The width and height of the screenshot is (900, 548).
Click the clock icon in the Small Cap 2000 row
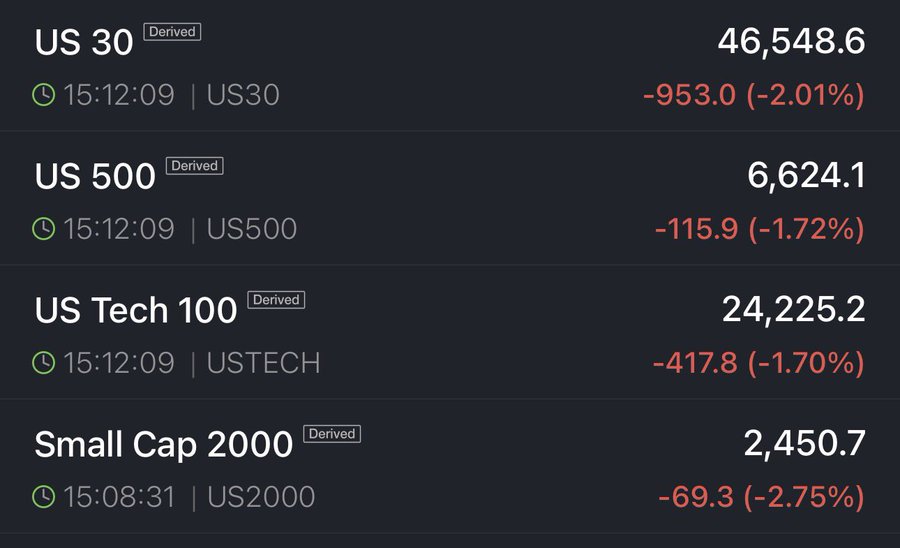point(44,496)
